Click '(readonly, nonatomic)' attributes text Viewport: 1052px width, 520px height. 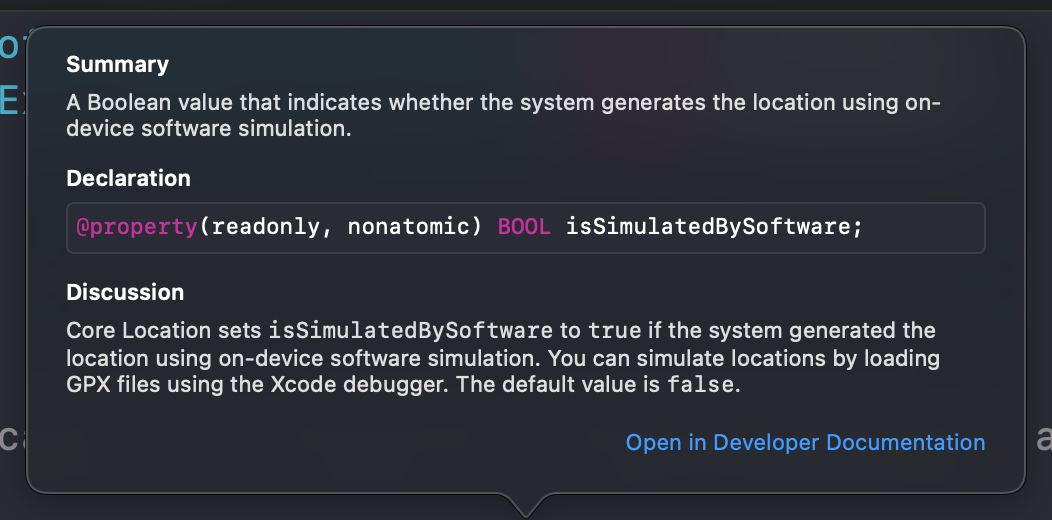pos(341,227)
